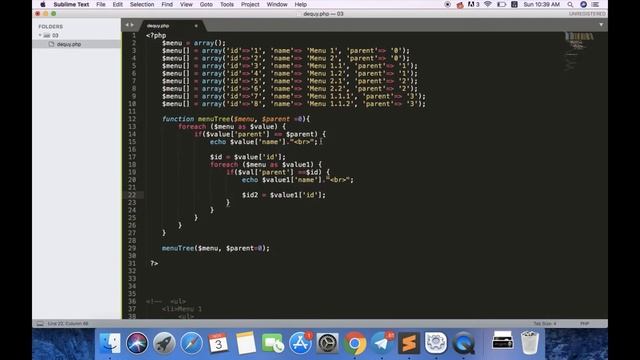Open the Goto menu
The height and width of the screenshot is (360, 640).
click(x=206, y=4)
